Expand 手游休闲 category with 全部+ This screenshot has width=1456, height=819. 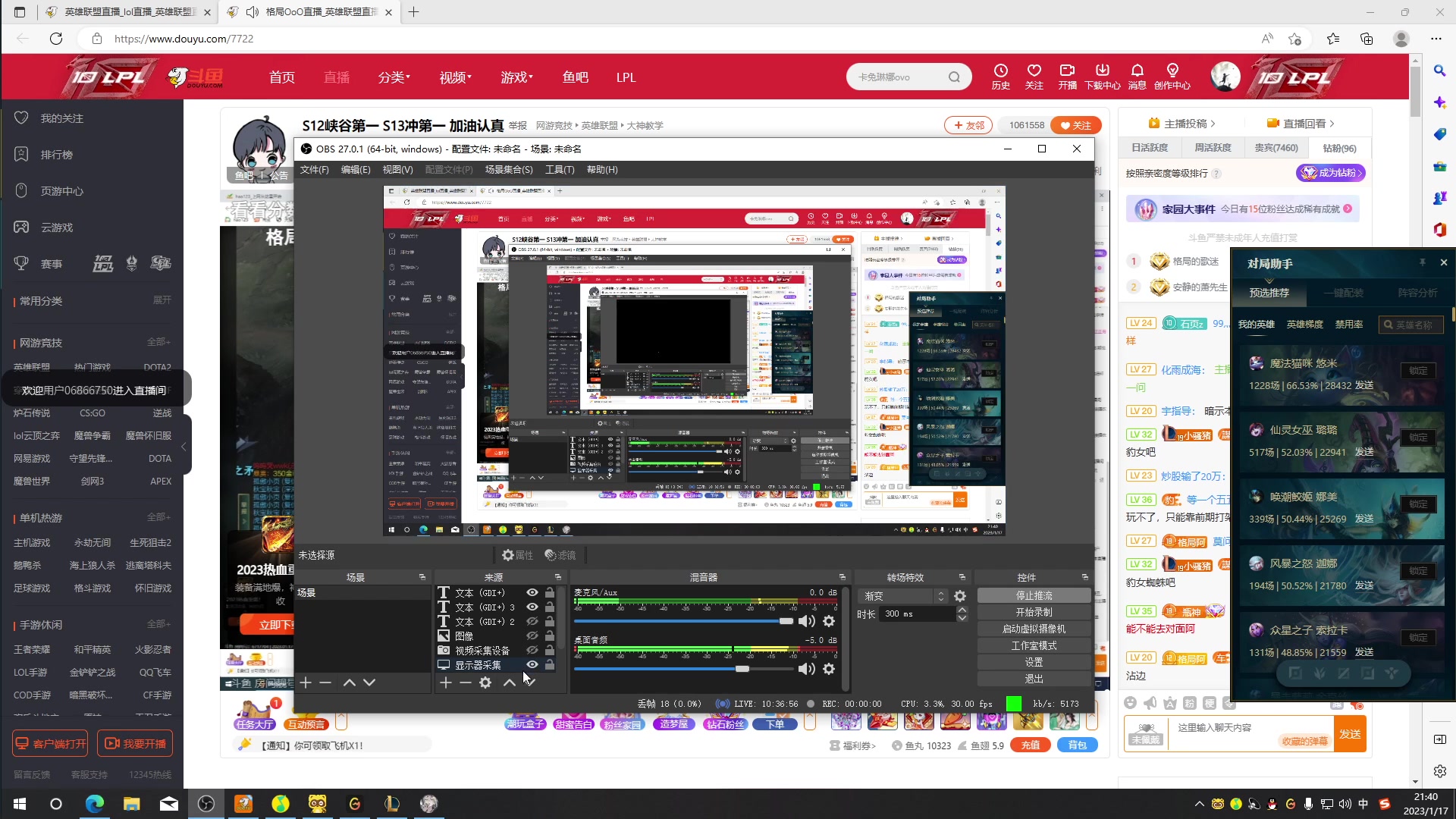click(158, 624)
